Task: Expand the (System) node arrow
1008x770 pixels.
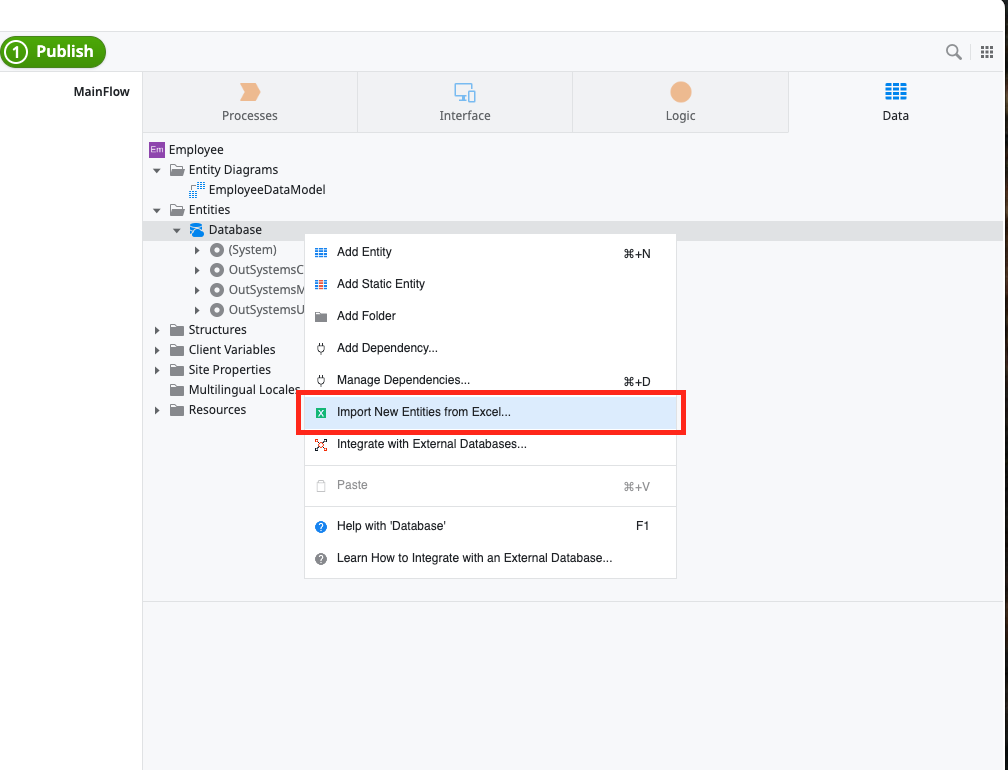Action: click(197, 250)
